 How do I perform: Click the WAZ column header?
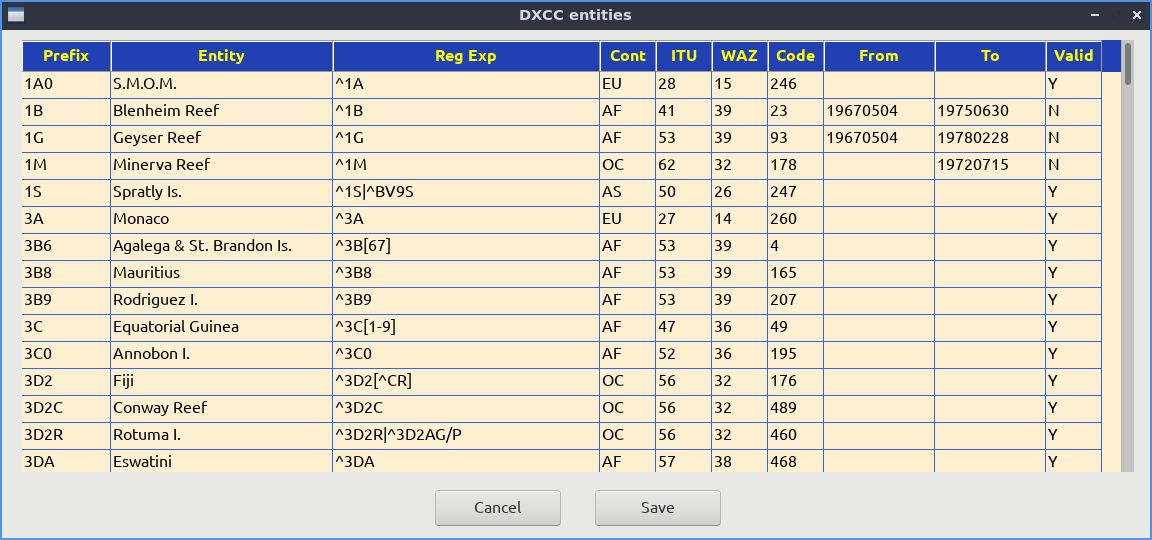[x=739, y=56]
